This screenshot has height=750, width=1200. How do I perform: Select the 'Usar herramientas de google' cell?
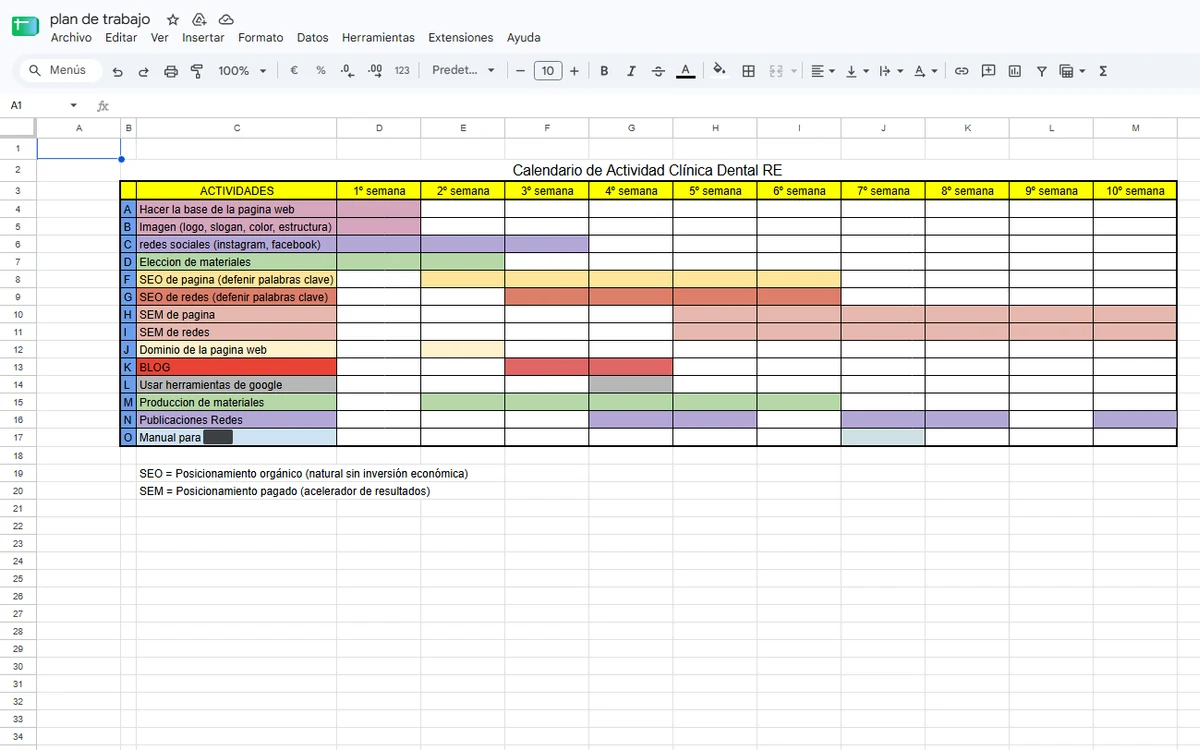pos(237,384)
